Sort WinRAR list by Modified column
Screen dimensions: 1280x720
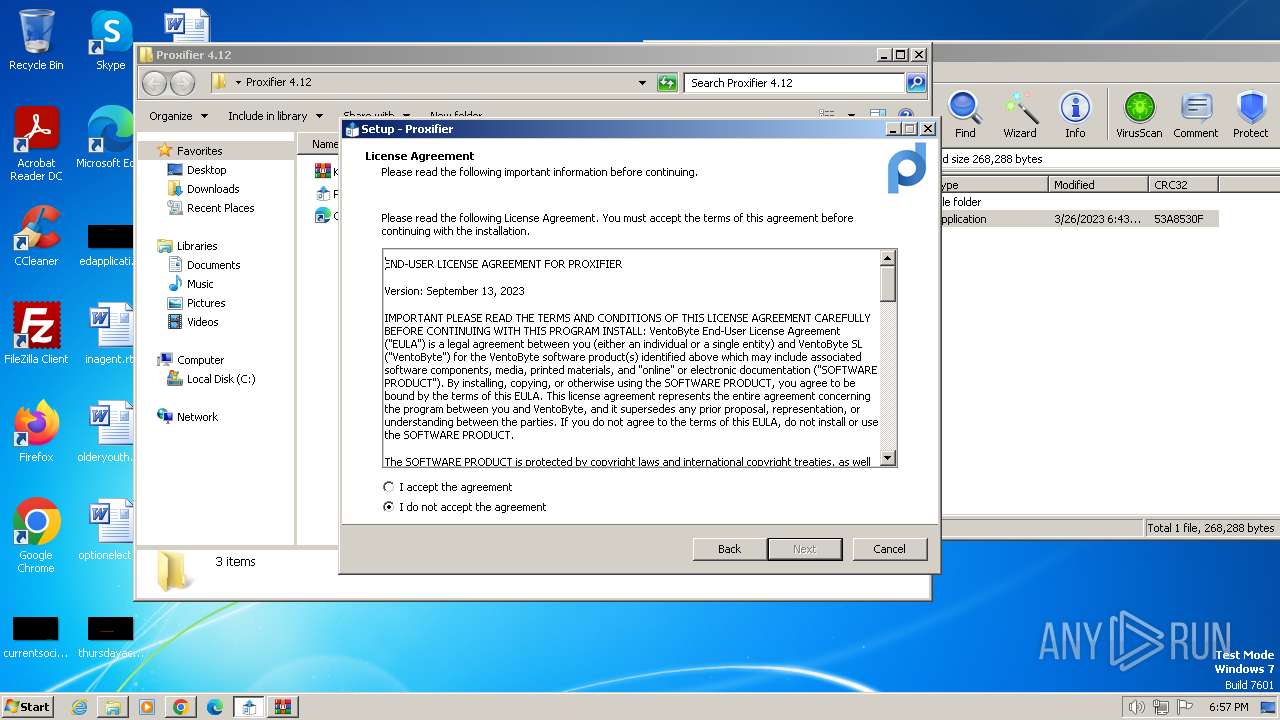coord(1098,185)
